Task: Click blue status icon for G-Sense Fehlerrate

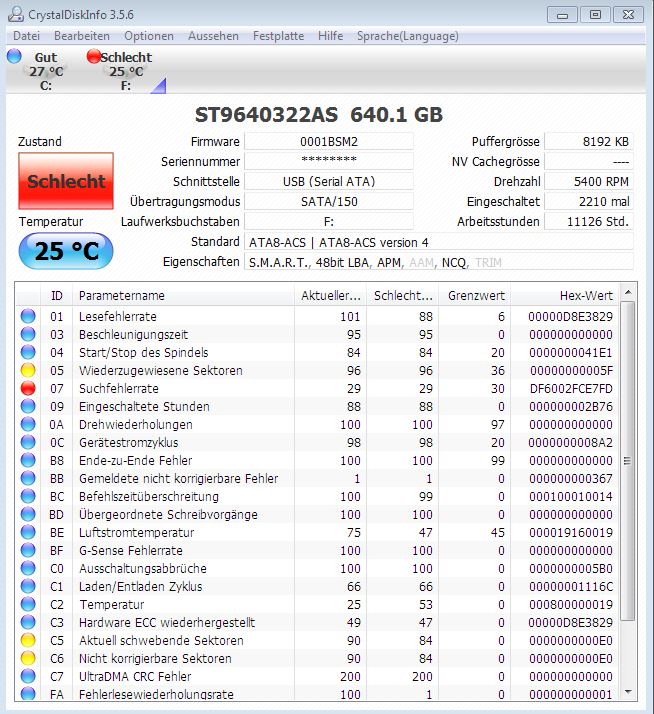Action: [x=28, y=550]
